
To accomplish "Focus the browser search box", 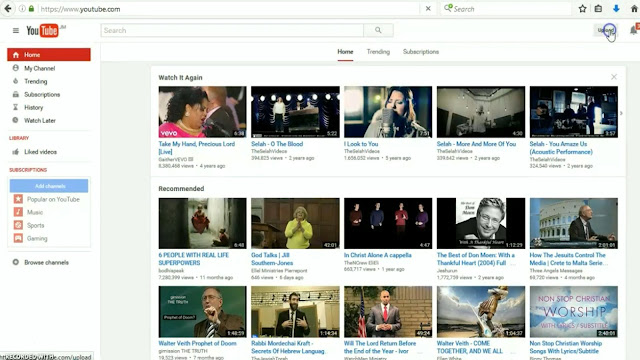I will [506, 9].
